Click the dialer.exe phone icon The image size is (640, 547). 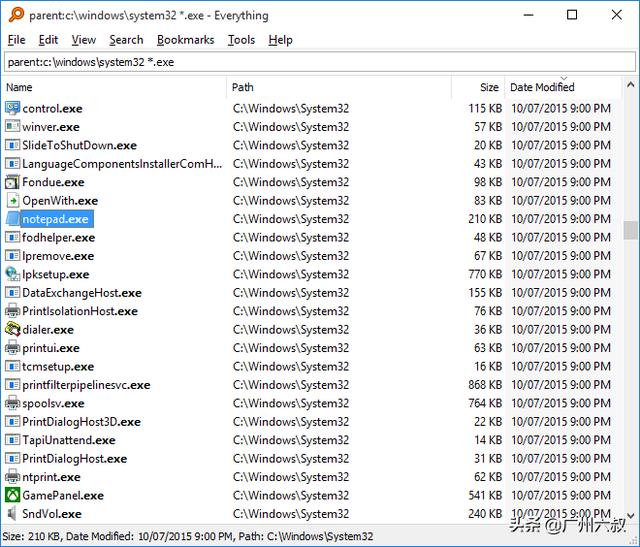click(12, 329)
